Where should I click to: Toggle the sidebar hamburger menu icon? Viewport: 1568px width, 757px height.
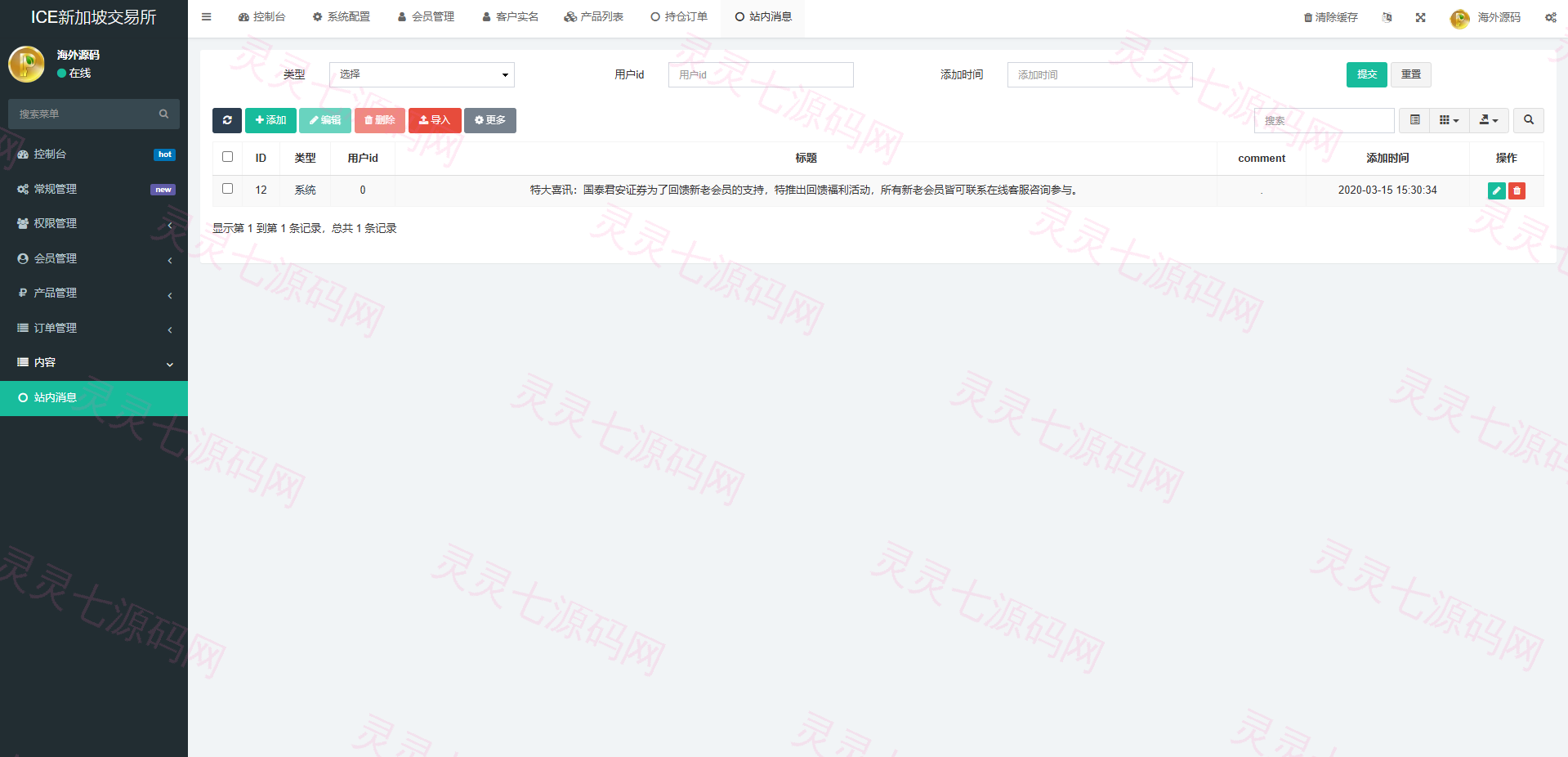pos(206,16)
